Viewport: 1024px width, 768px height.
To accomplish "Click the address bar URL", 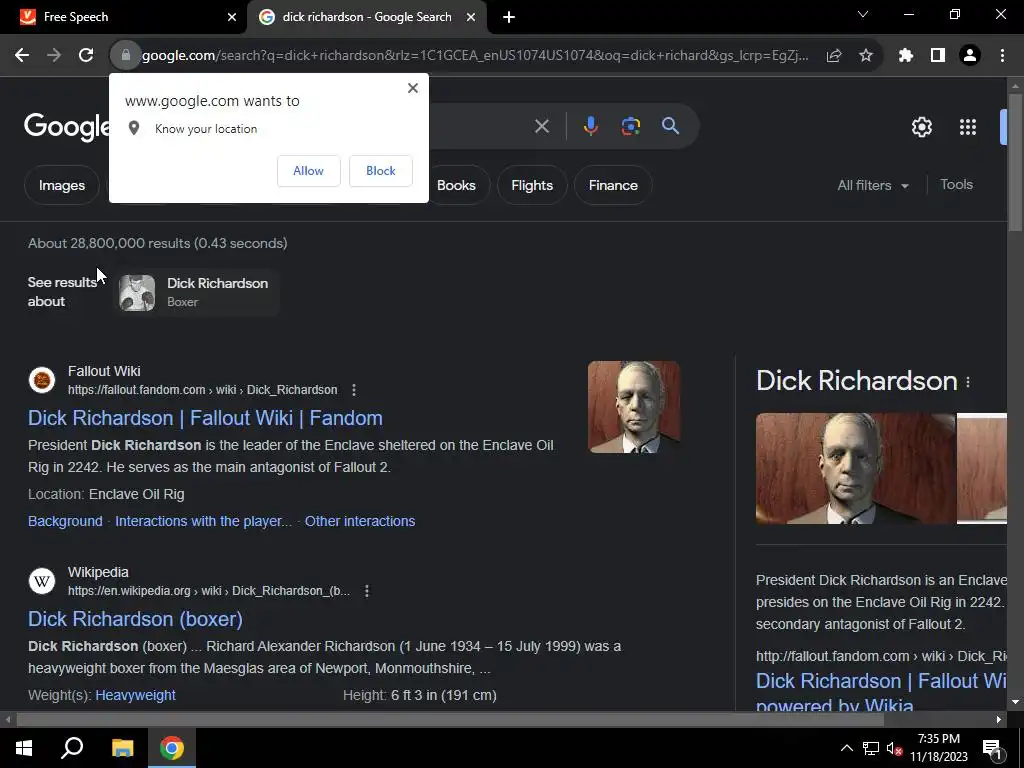I will coord(475,56).
